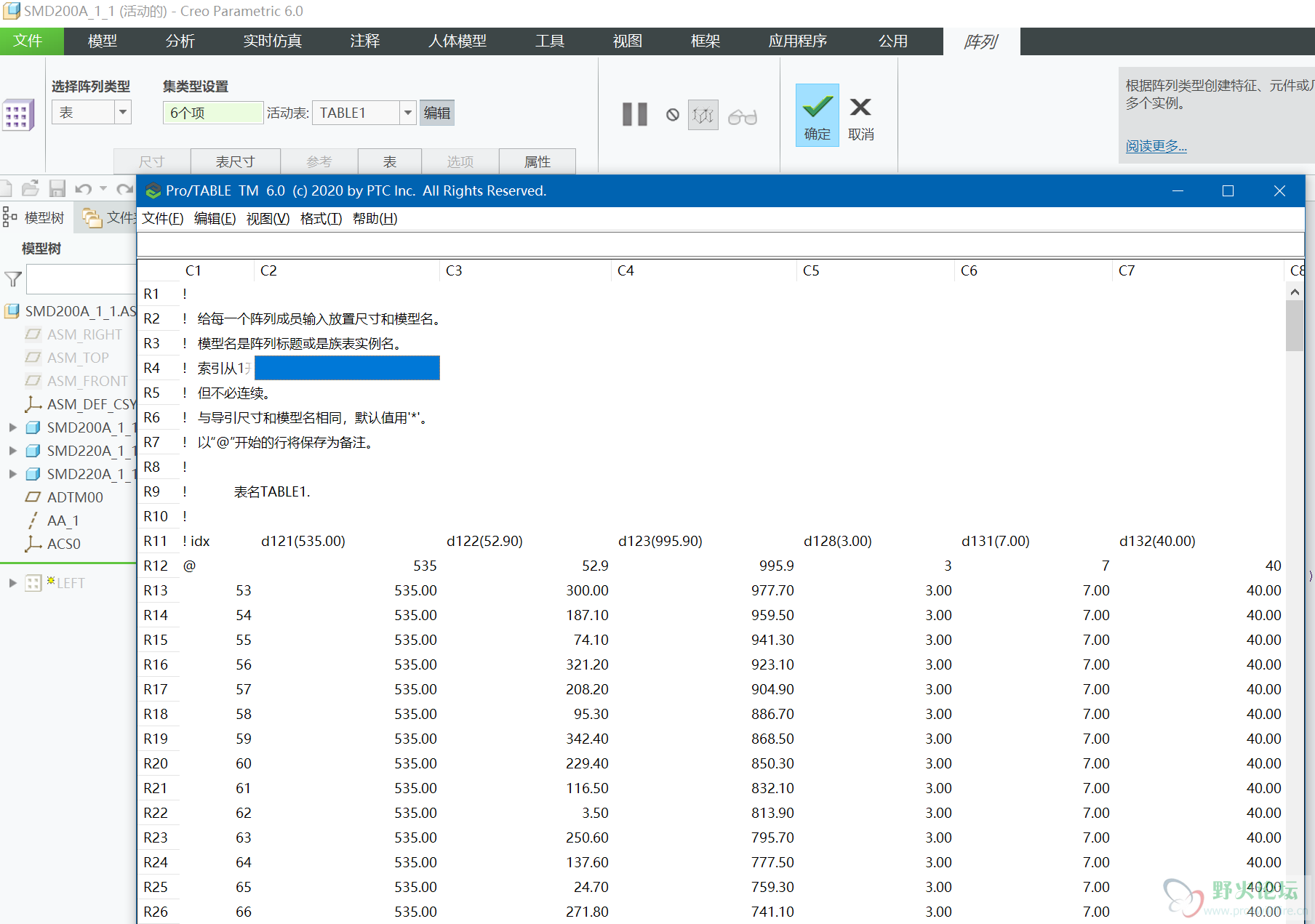The image size is (1315, 924).
Task: Click the pattern array grid icon
Action: click(x=17, y=114)
